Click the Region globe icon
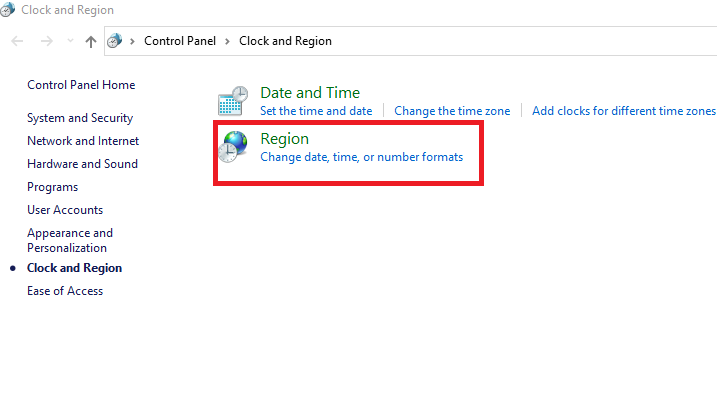717x399 pixels. (x=233, y=147)
